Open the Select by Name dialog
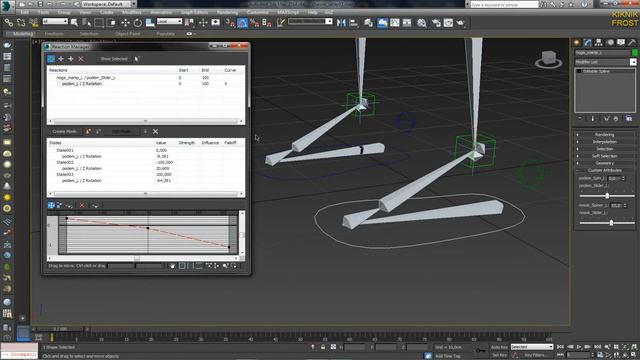 click(x=86, y=23)
